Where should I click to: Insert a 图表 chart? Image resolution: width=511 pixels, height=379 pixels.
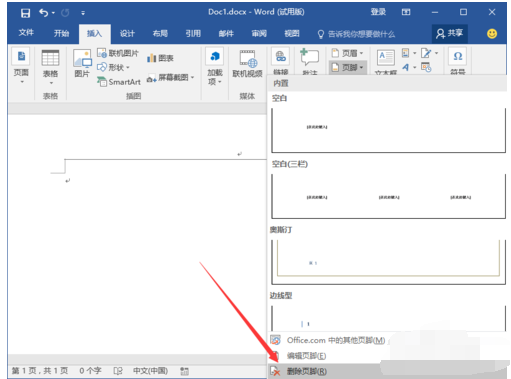pyautogui.click(x=160, y=58)
